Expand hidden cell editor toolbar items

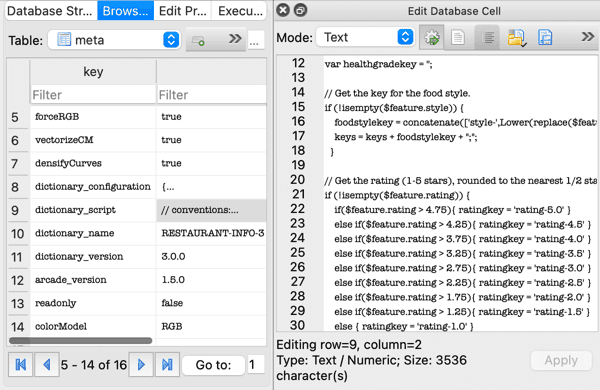tap(588, 37)
